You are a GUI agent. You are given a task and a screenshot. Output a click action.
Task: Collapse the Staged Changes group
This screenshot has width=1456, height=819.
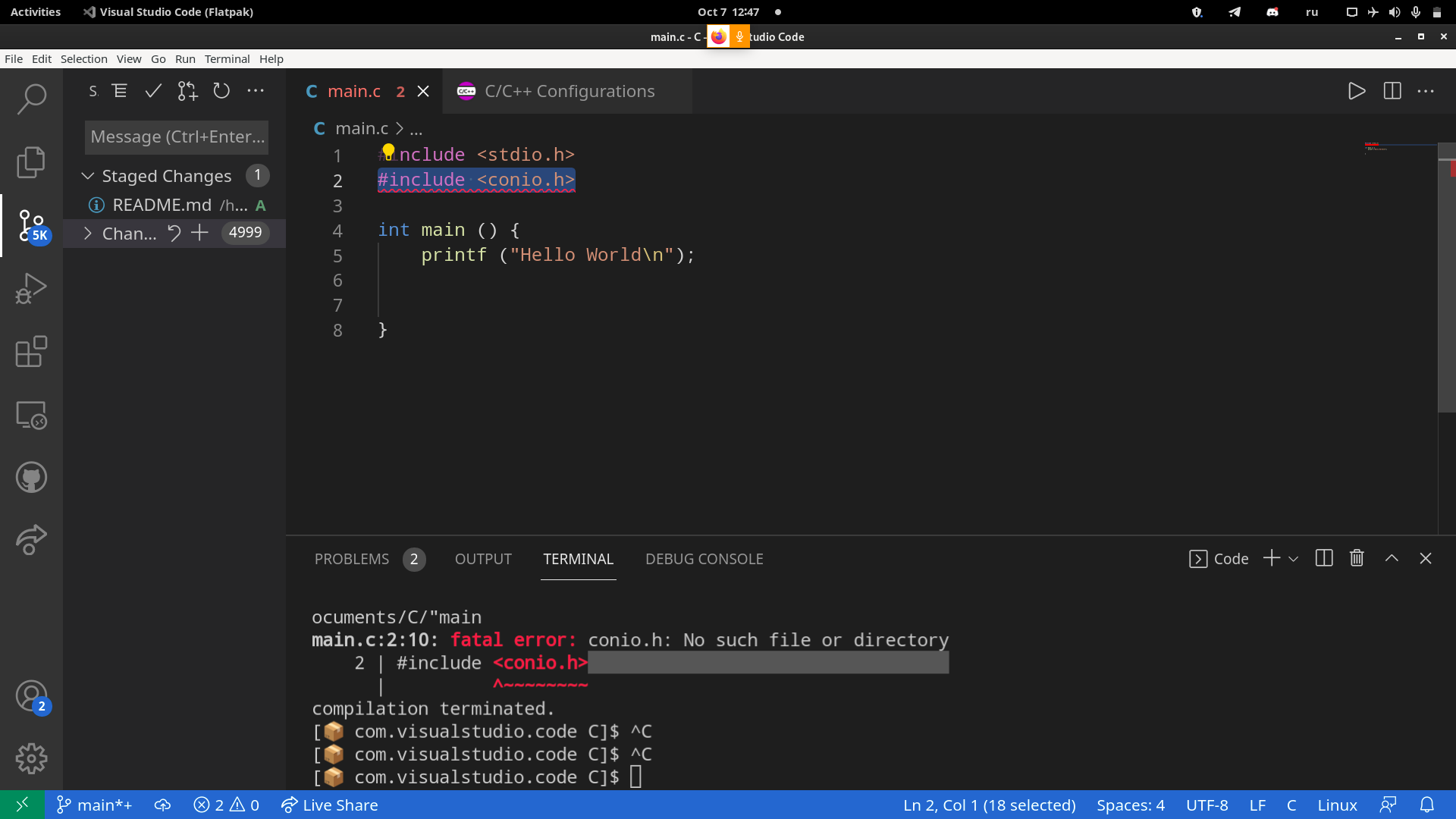[88, 176]
